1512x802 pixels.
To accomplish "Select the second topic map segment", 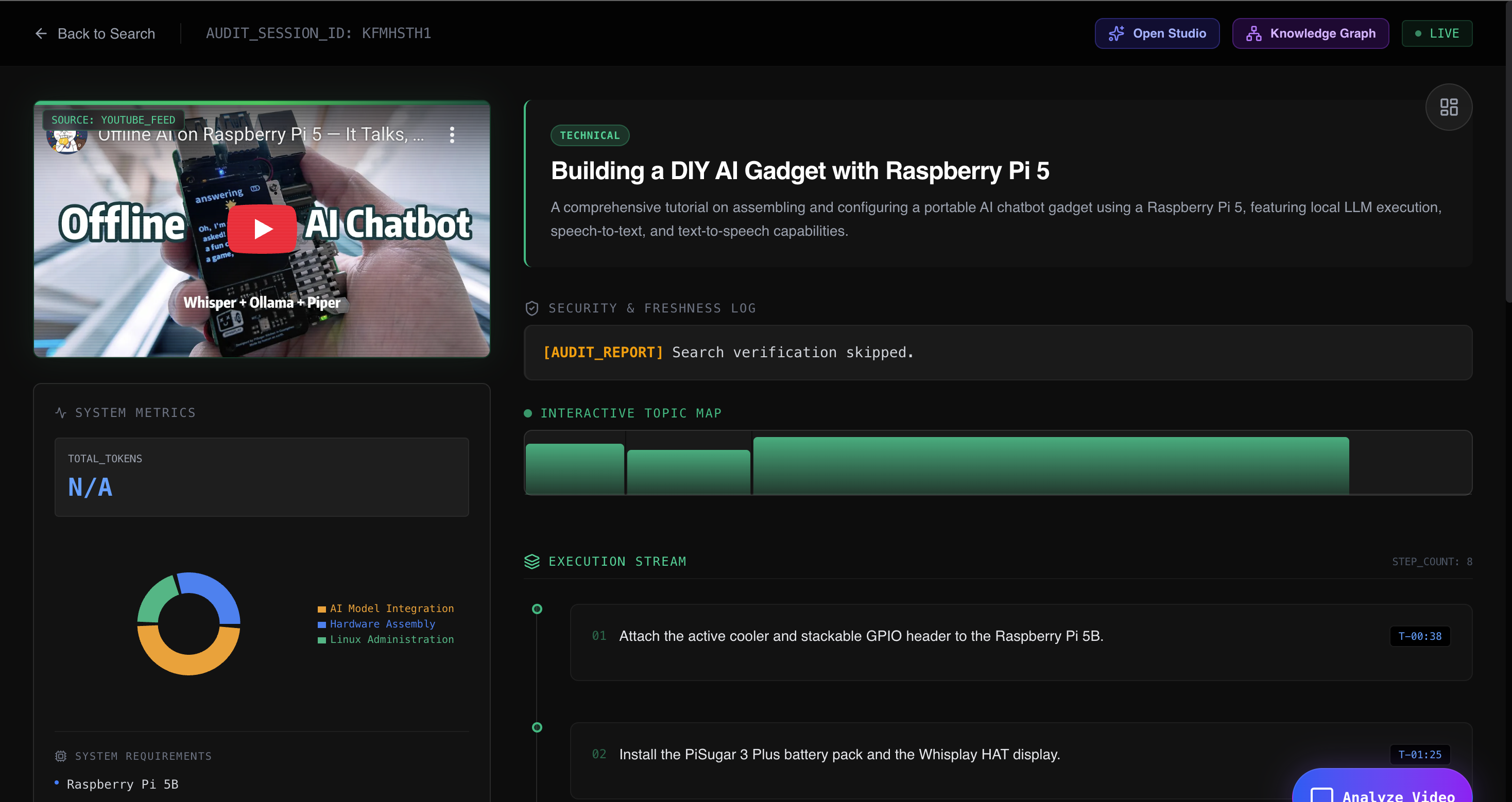I will coord(688,471).
